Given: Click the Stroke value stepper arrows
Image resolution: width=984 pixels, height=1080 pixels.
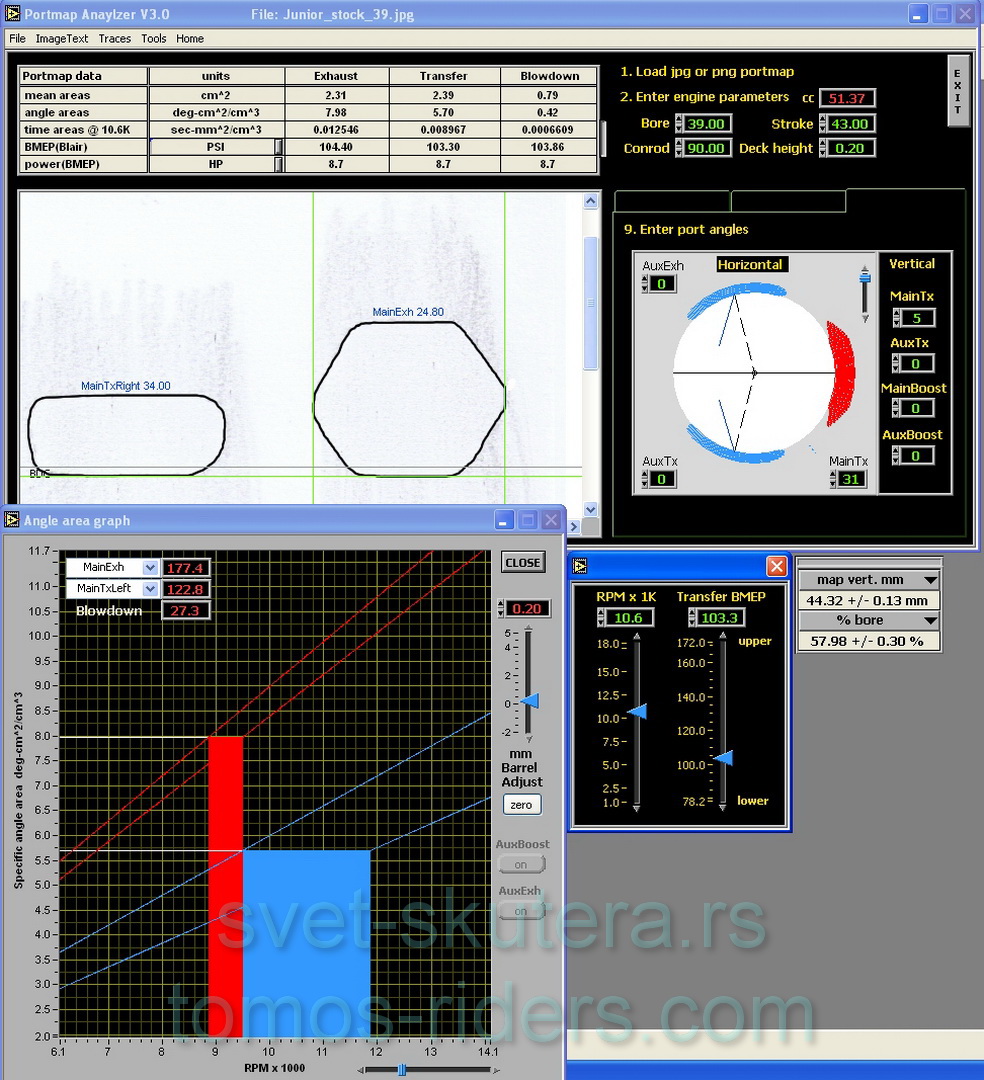Looking at the screenshot, I should click(x=824, y=124).
